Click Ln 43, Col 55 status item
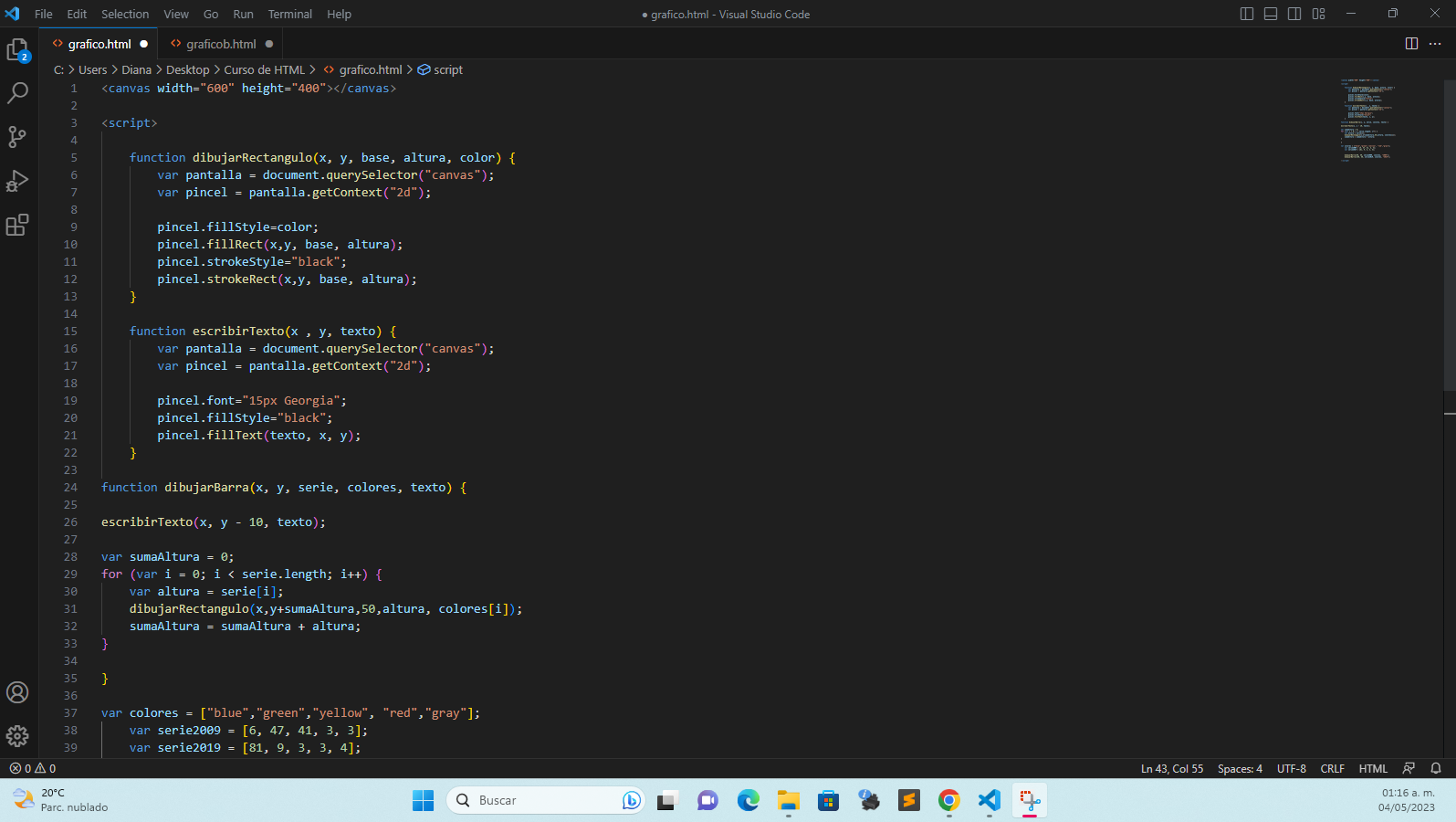Viewport: 1456px width, 822px height. pyautogui.click(x=1172, y=768)
